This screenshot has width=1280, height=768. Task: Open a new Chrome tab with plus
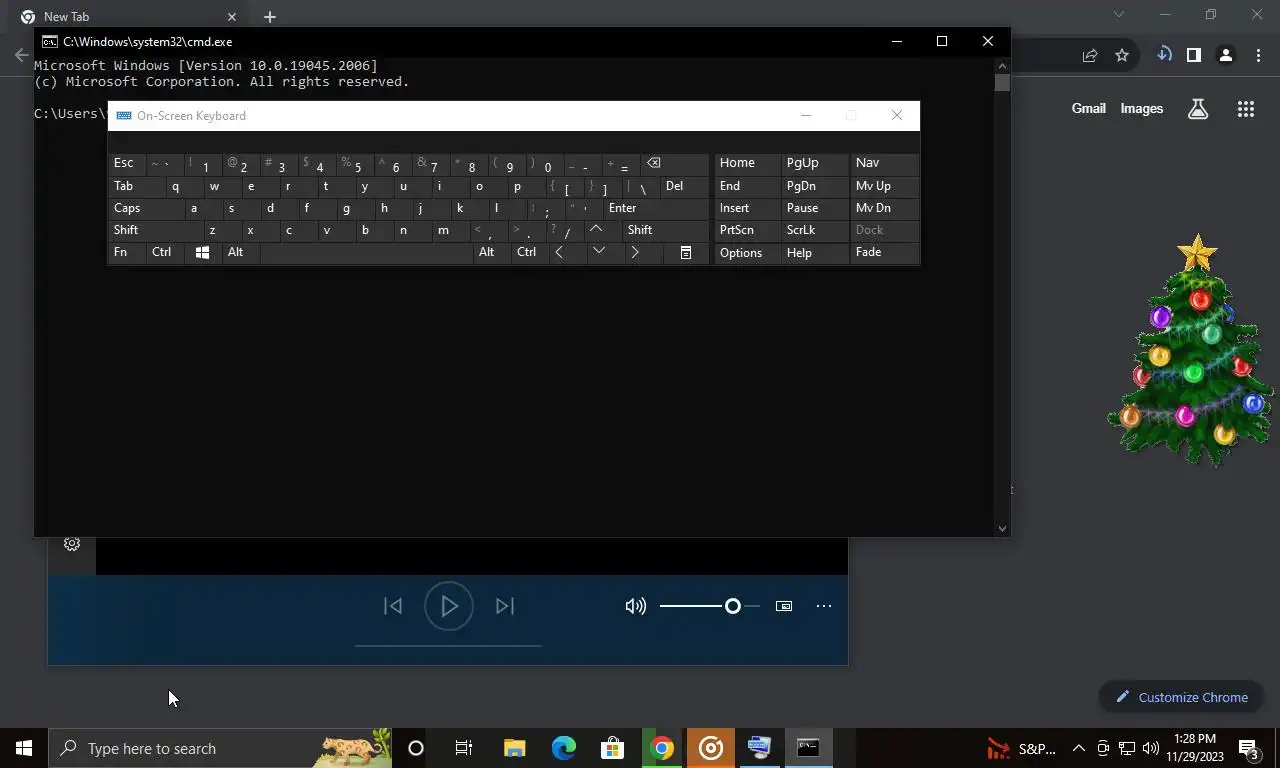(270, 17)
